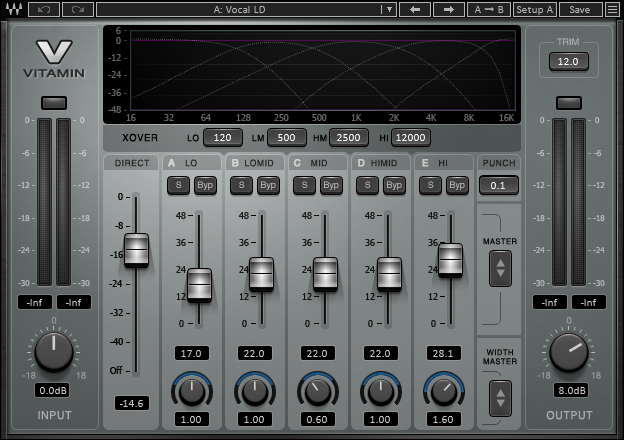
Task: Open the hamburger menu icon
Action: point(613,10)
